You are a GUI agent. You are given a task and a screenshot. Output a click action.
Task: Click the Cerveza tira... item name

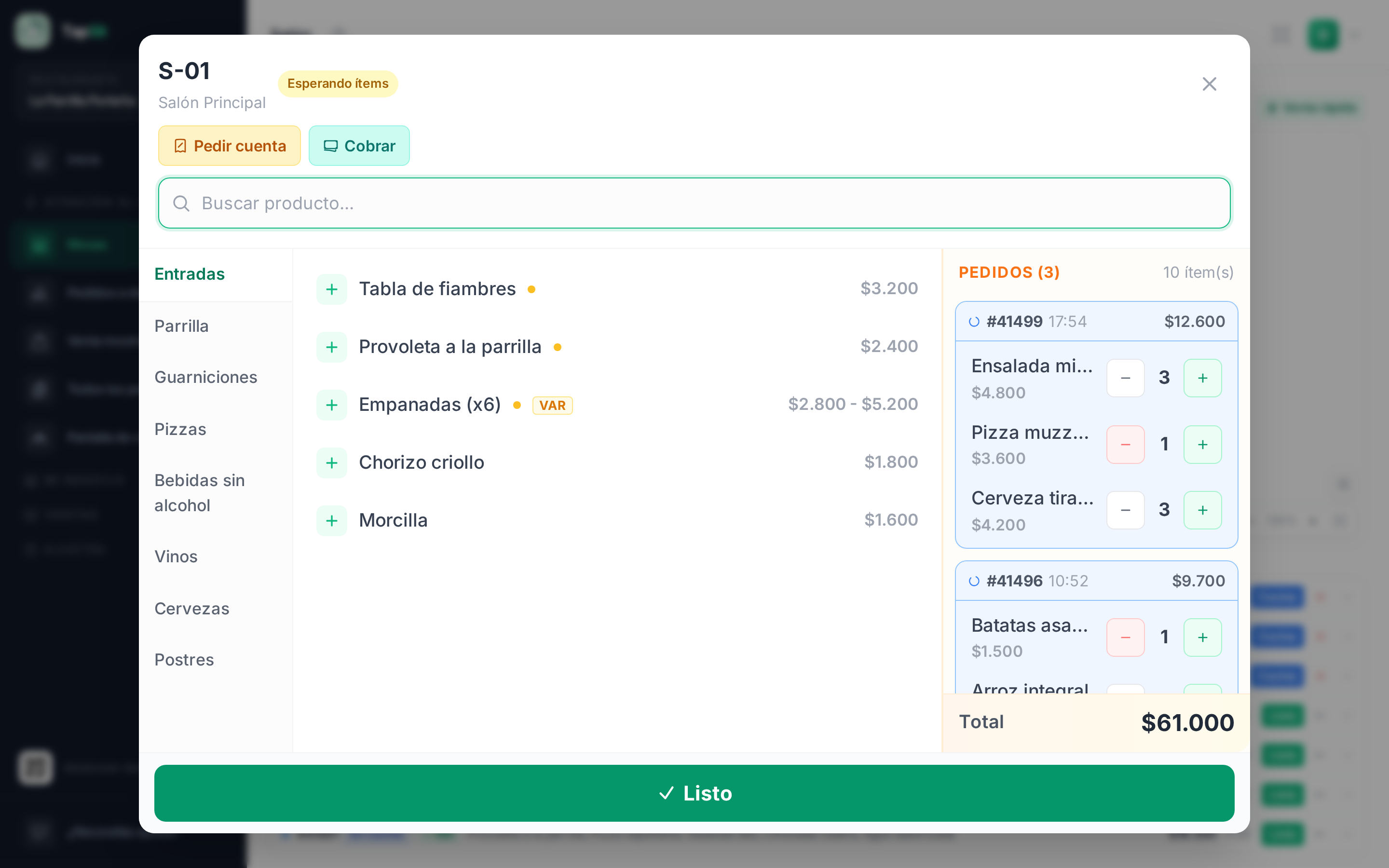1033,498
